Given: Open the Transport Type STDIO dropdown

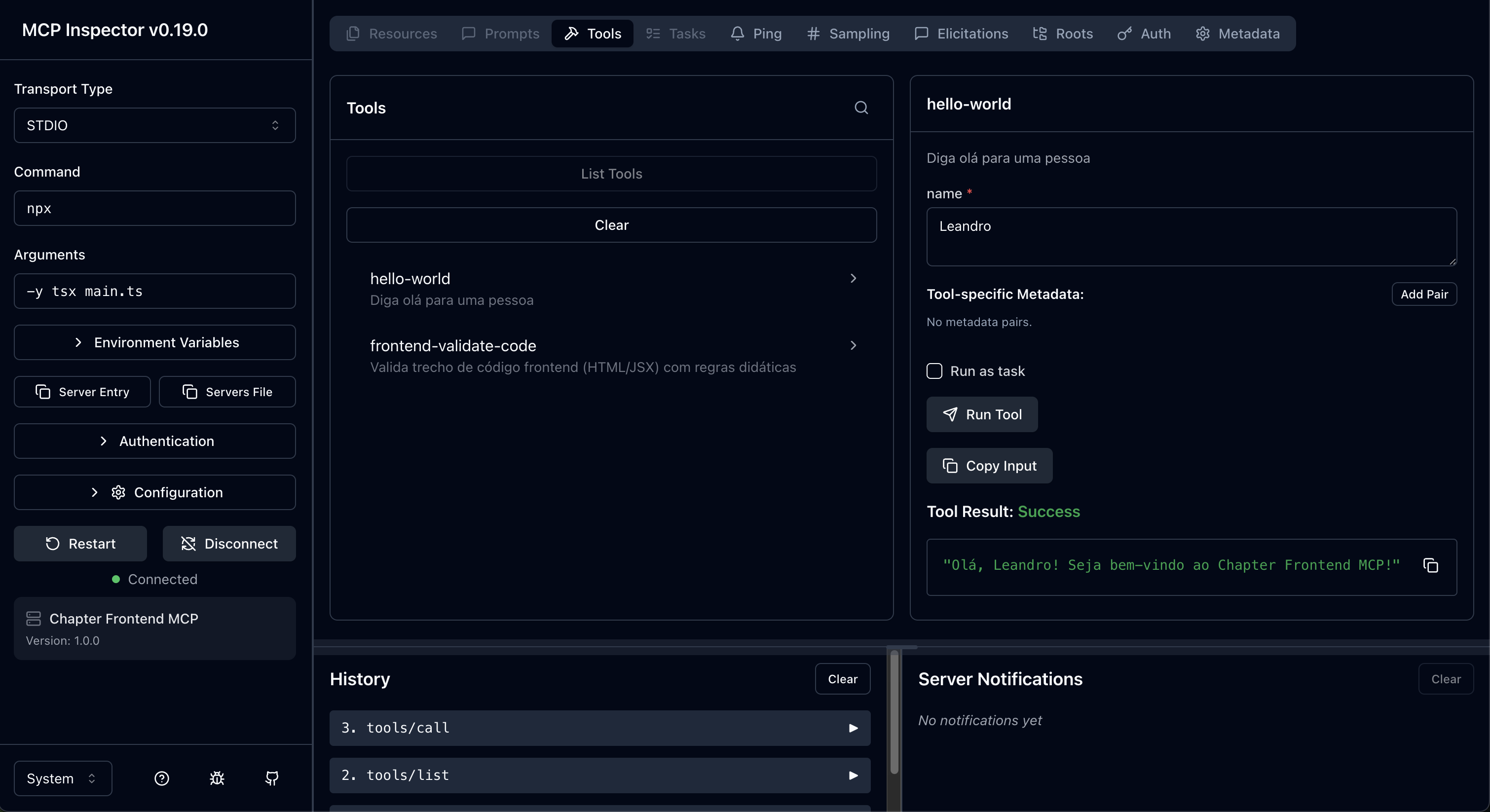Looking at the screenshot, I should tap(154, 125).
